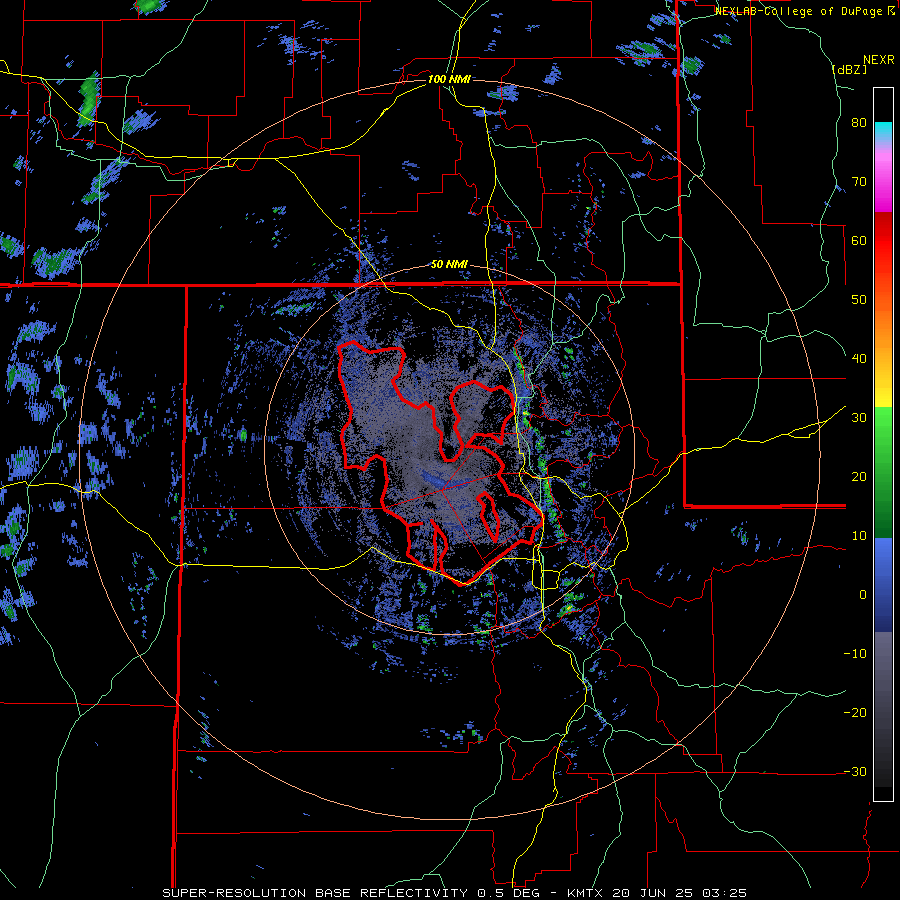The image size is (900, 900).
Task: Click the -20 value on the dBZ scale
Action: [x=855, y=713]
